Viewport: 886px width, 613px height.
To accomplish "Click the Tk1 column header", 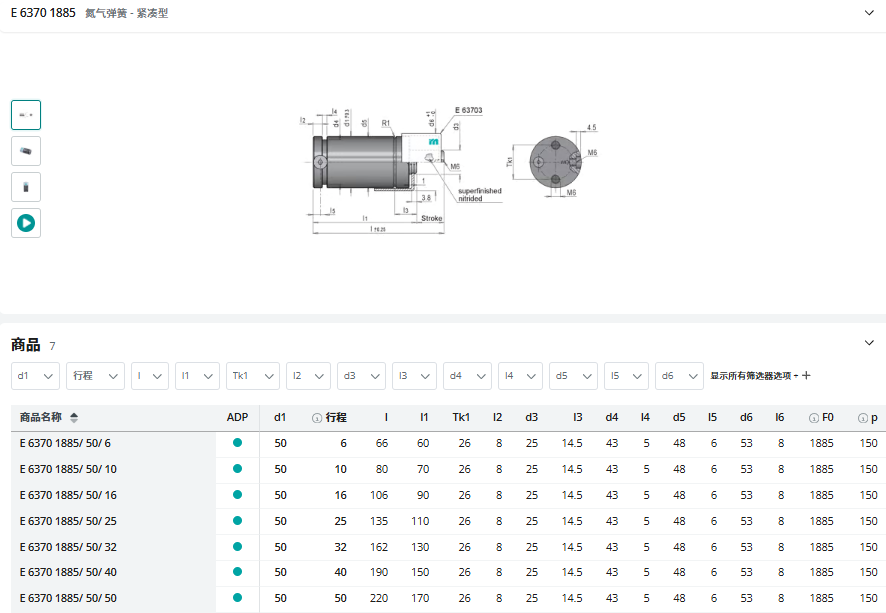I will 461,418.
